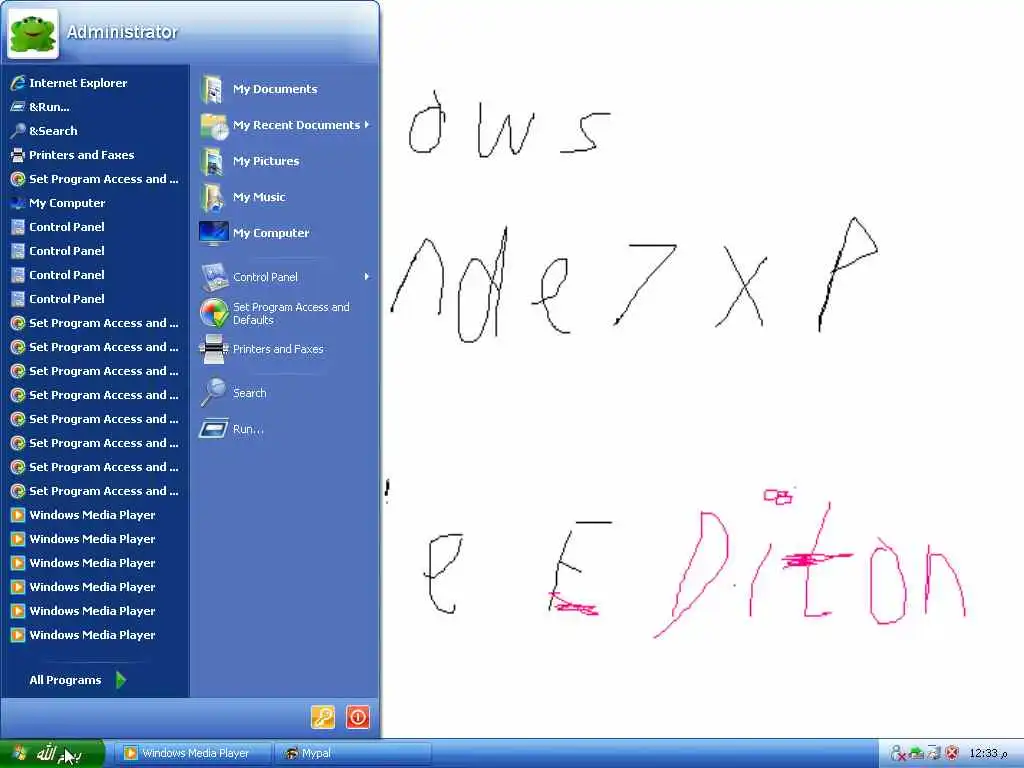
Task: Click the Run... window icon
Action: coord(214,429)
